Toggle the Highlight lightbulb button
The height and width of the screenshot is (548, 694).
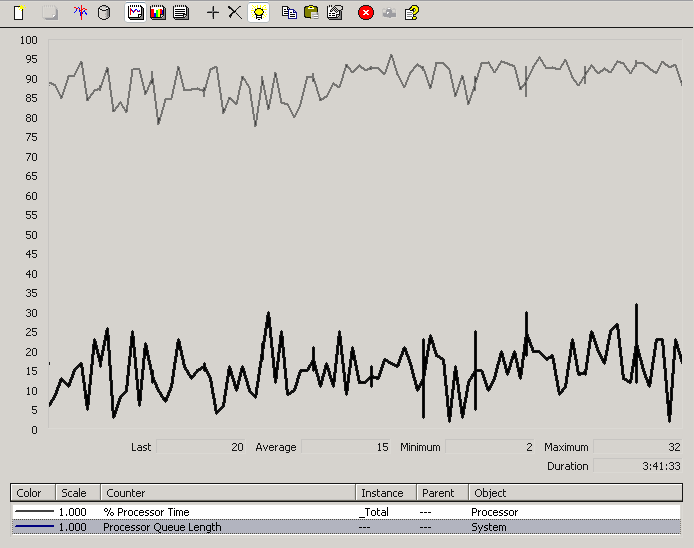pos(258,12)
